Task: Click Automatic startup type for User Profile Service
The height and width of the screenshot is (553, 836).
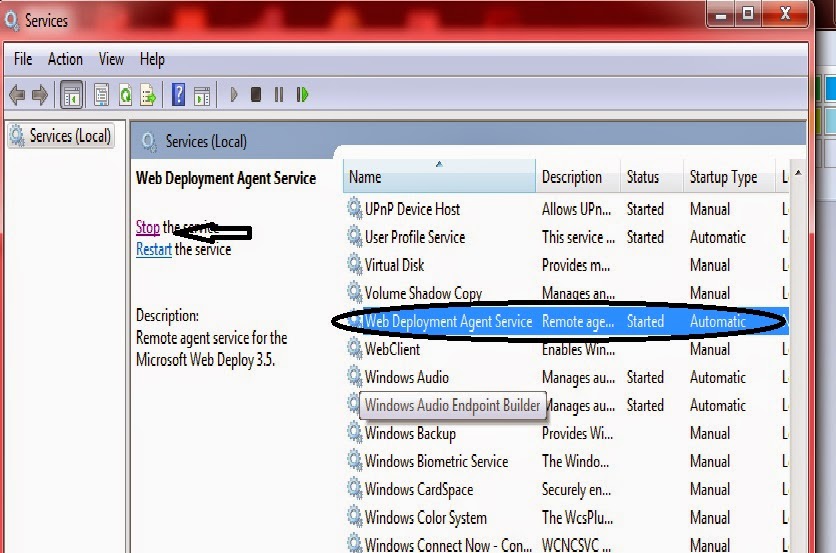Action: click(x=718, y=237)
